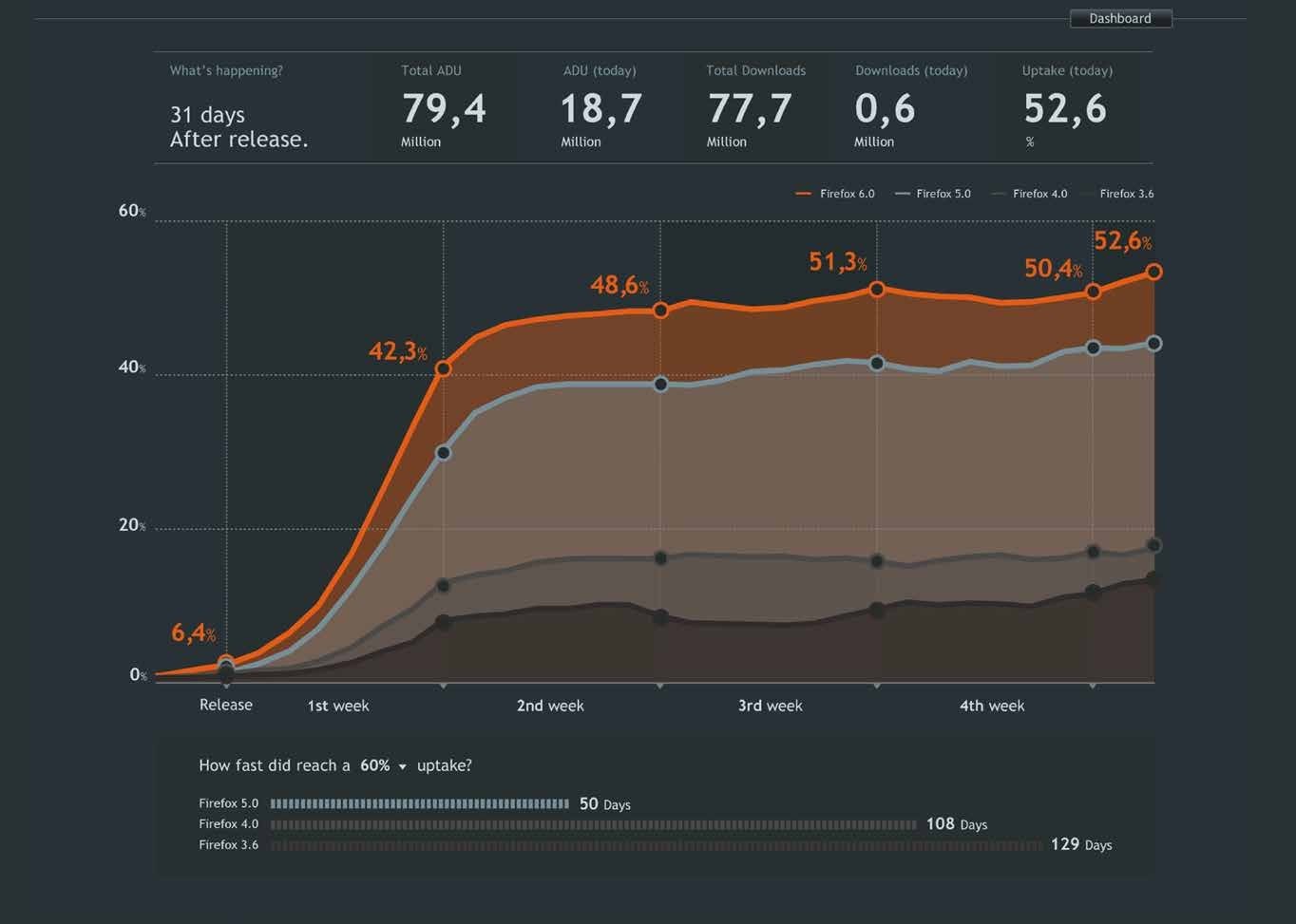Viewport: 1296px width, 924px height.
Task: Click the Downloads (today) 0,6 value
Action: pyautogui.click(x=885, y=108)
